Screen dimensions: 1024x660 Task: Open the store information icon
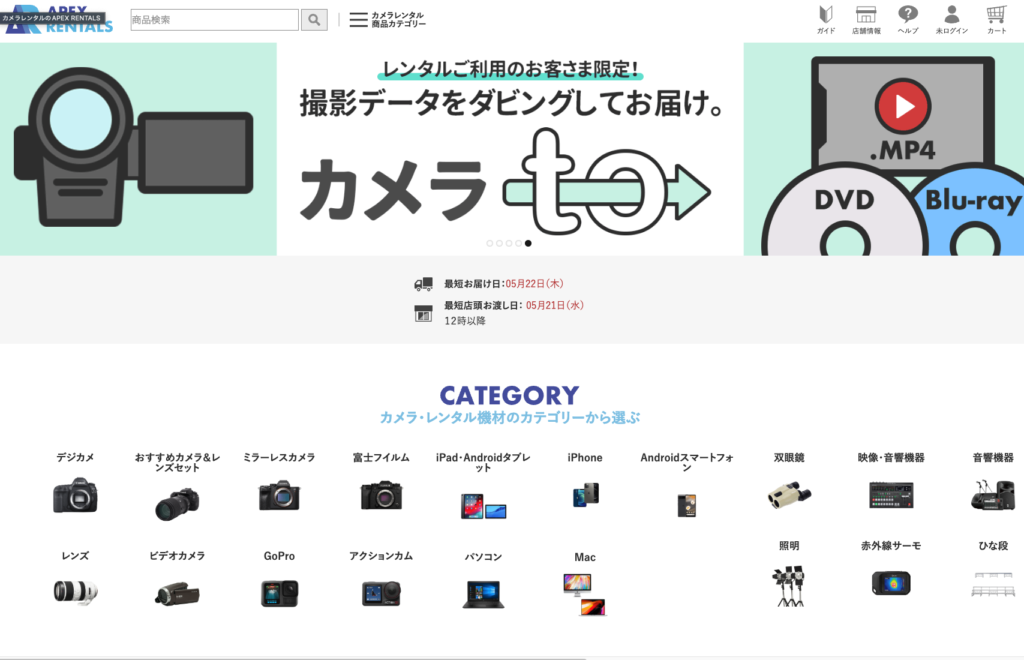(x=866, y=15)
